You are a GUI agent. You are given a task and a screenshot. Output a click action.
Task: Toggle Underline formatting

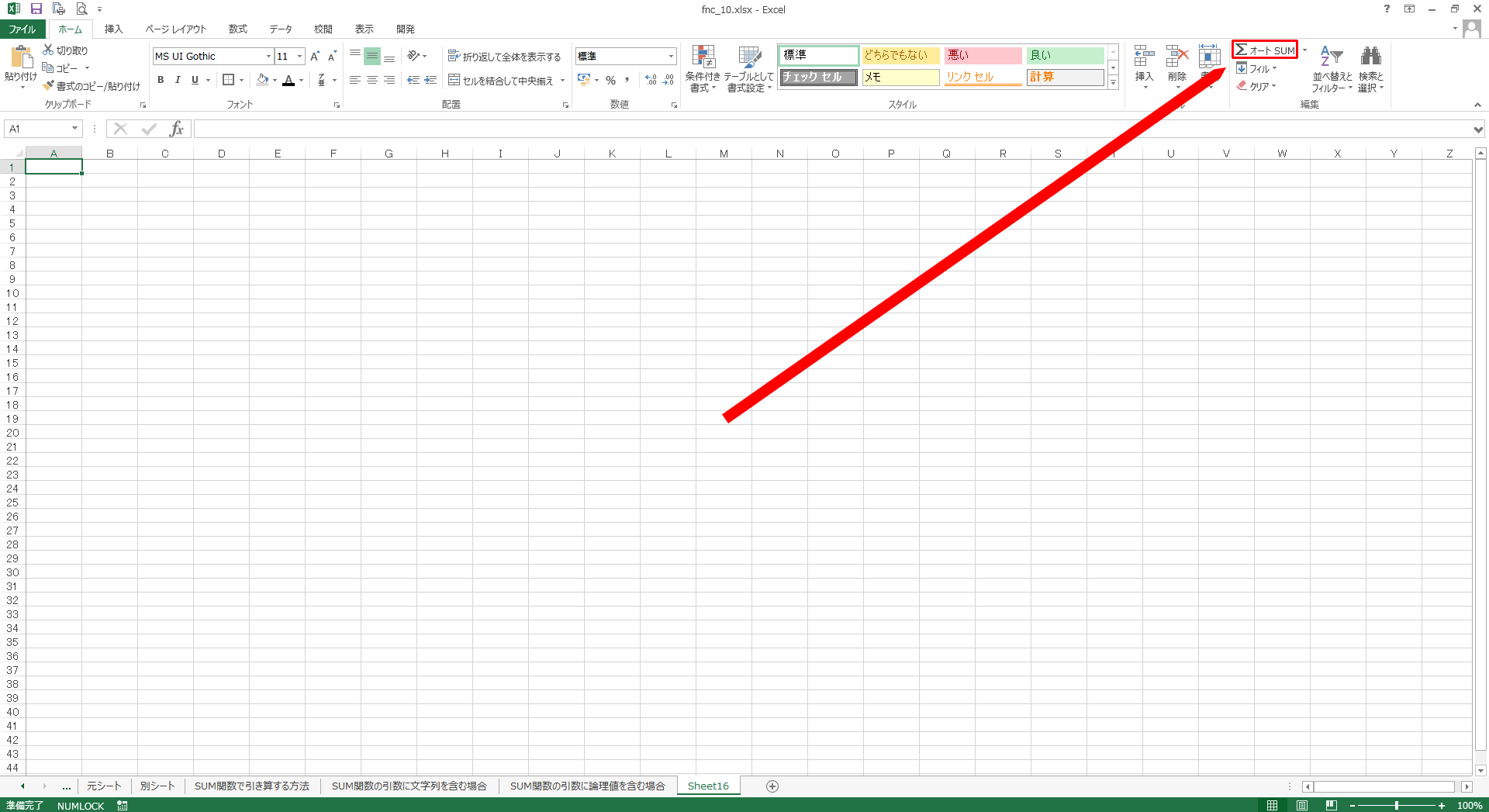(195, 80)
